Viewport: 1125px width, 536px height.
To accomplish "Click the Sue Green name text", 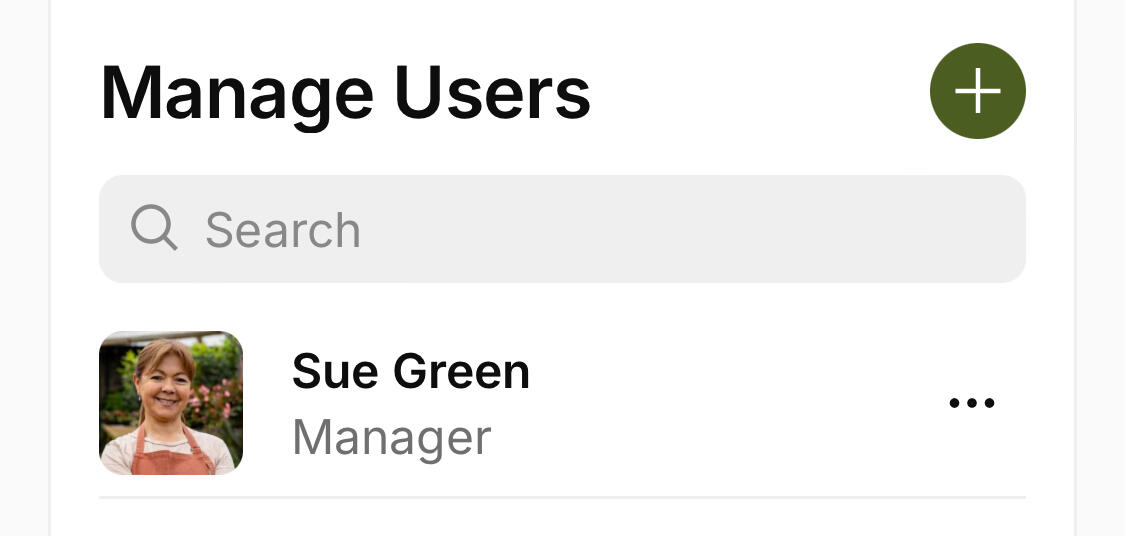I will (x=410, y=371).
